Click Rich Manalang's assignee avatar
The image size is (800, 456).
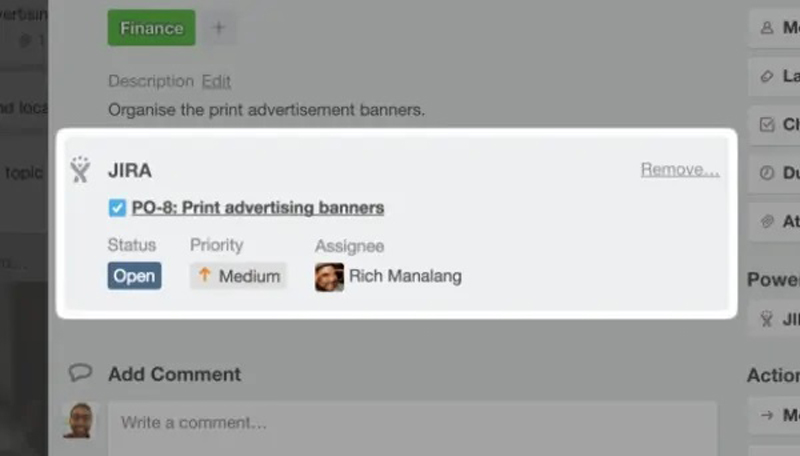pos(329,277)
